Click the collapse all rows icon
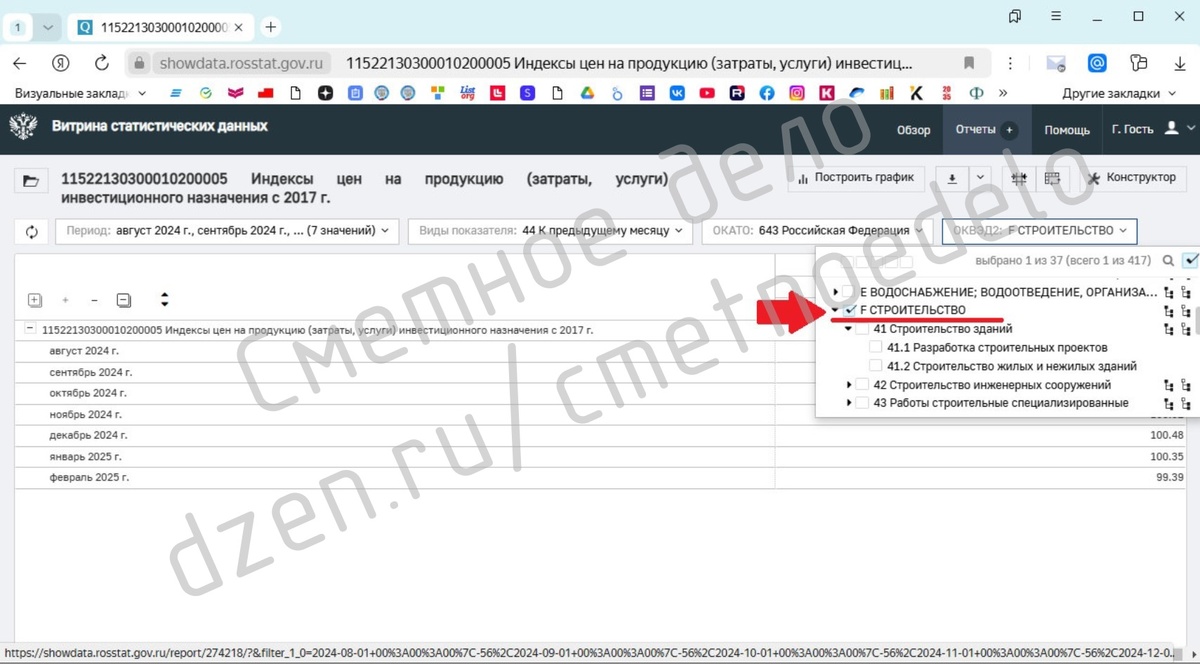The width and height of the screenshot is (1200, 664). (x=124, y=300)
